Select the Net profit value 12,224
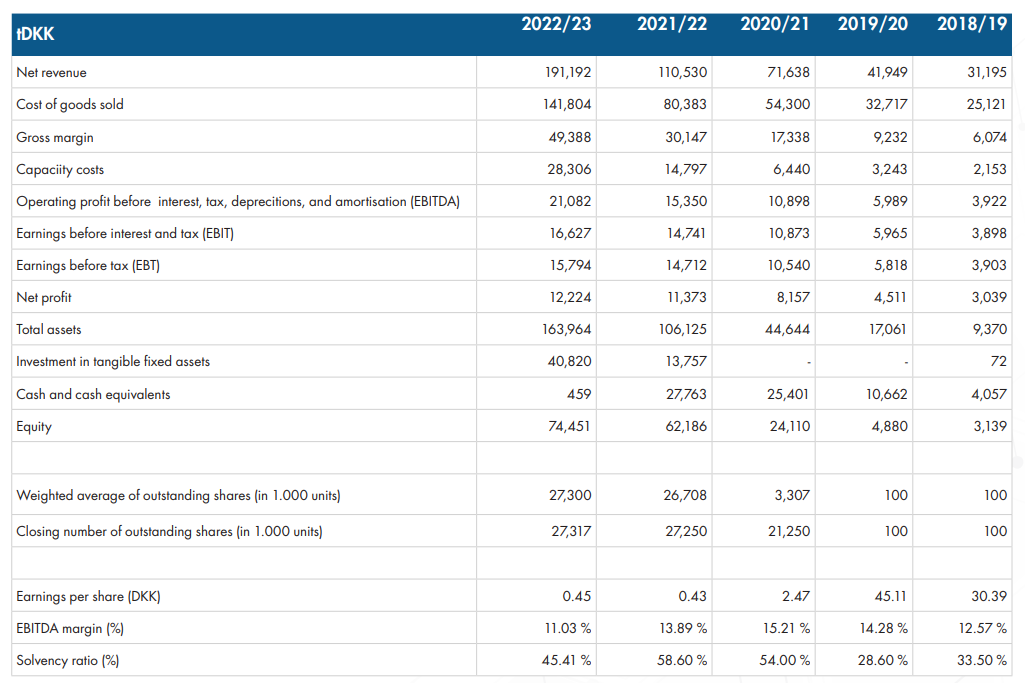Image resolution: width=1025 pixels, height=683 pixels. click(570, 297)
